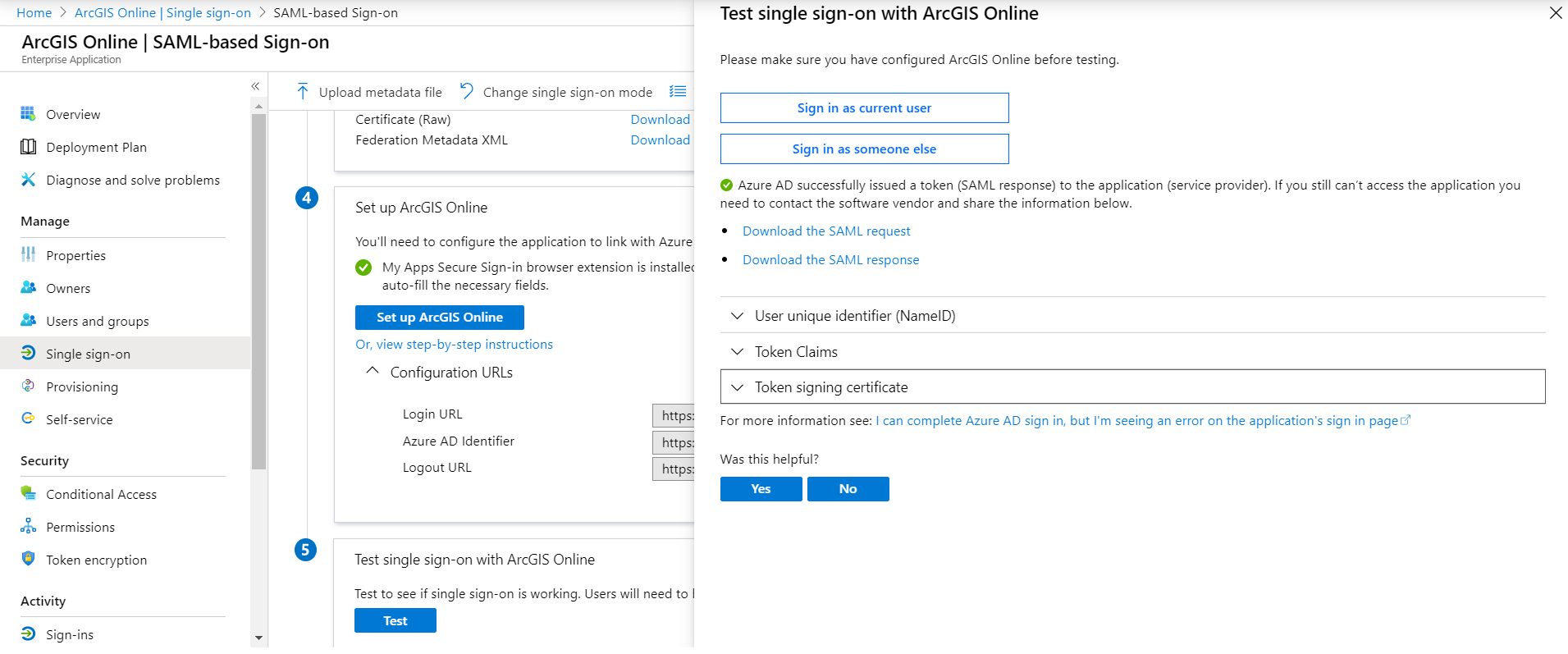
Task: Click the Properties bars icon
Action: 28,254
